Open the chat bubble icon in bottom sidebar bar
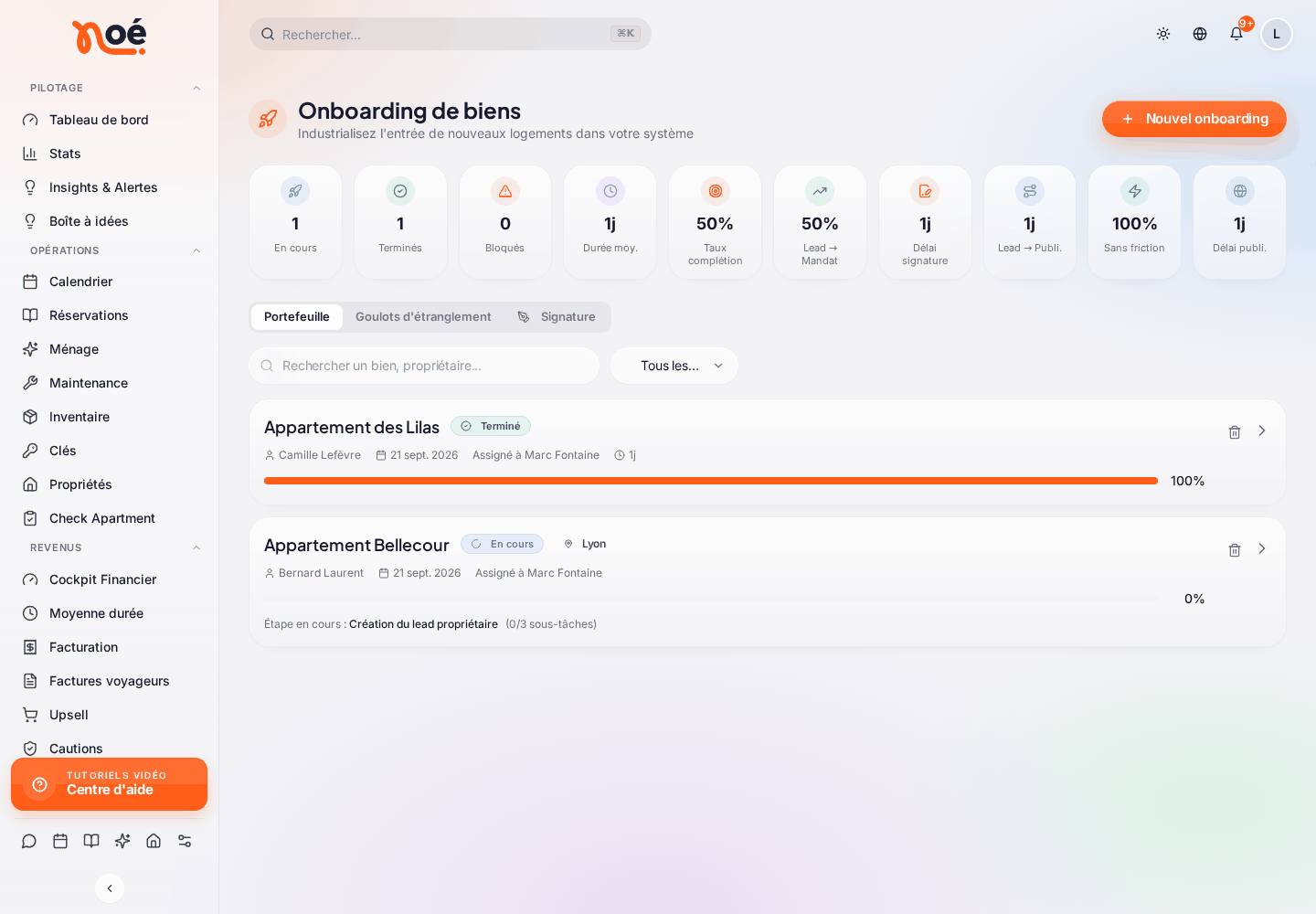Image resolution: width=1316 pixels, height=914 pixels. 29,841
